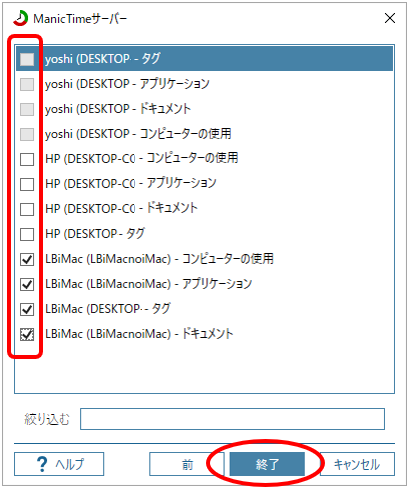This screenshot has width=408, height=488.
Task: Click the 終了 finish button
Action: coord(267,464)
